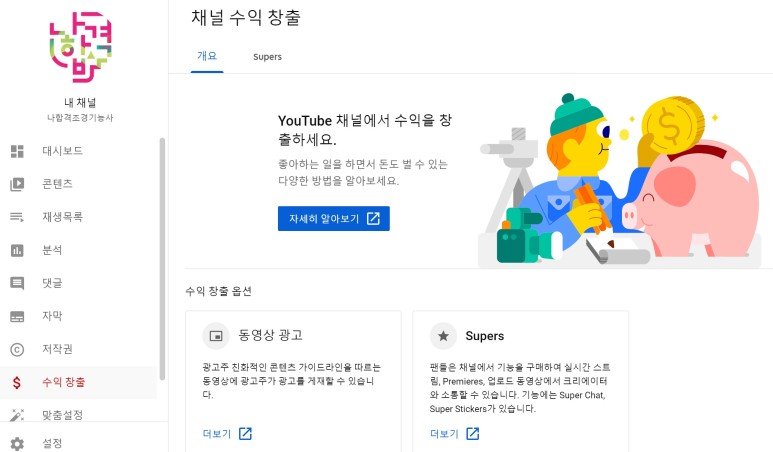Click the sidebar vertical scrollbar
The image size is (773, 452).
click(162, 259)
